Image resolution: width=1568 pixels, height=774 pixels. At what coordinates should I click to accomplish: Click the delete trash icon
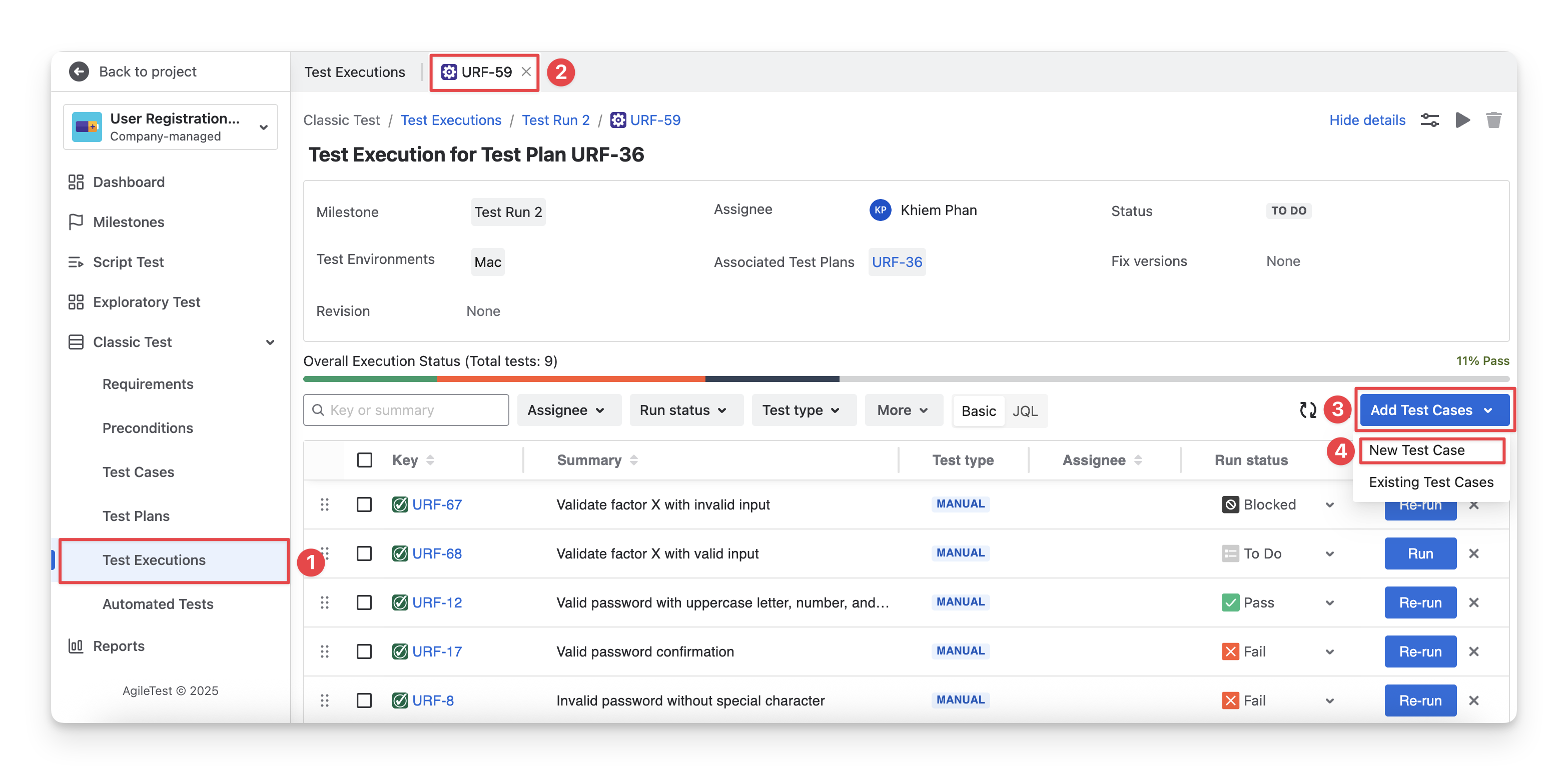click(1493, 120)
